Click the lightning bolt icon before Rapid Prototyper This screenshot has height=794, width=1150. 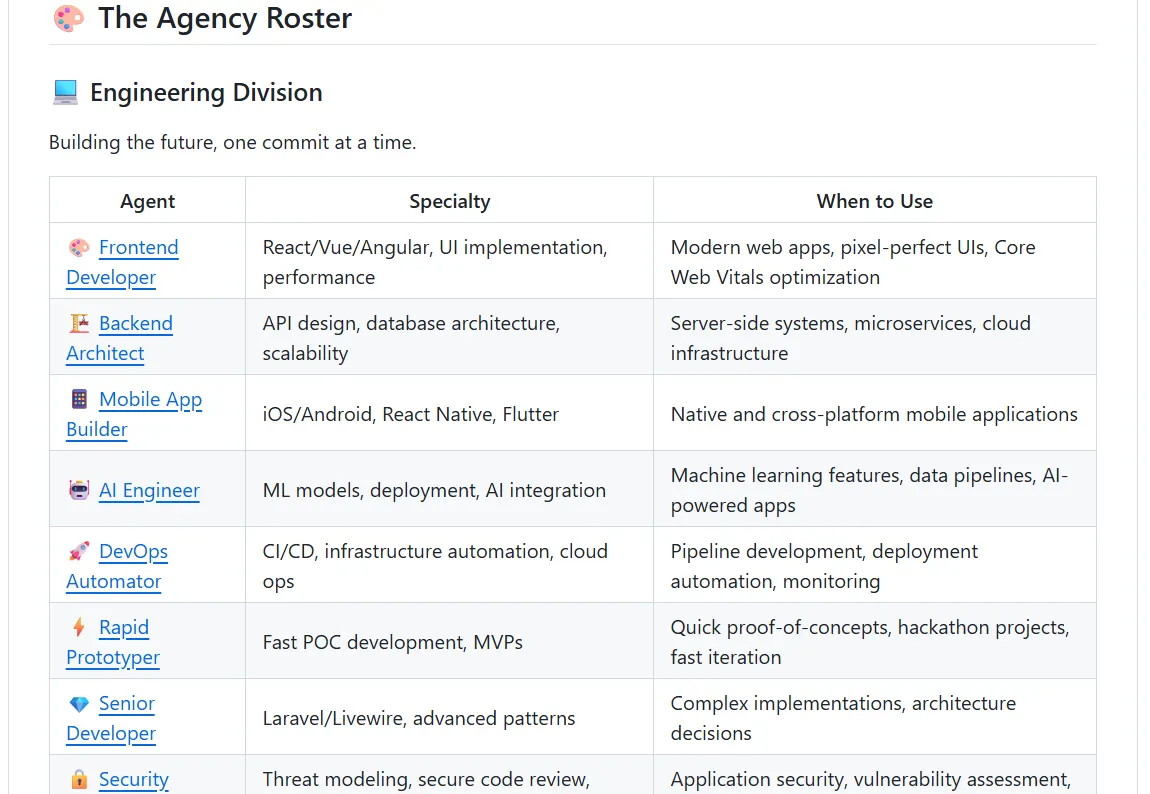pyautogui.click(x=79, y=627)
